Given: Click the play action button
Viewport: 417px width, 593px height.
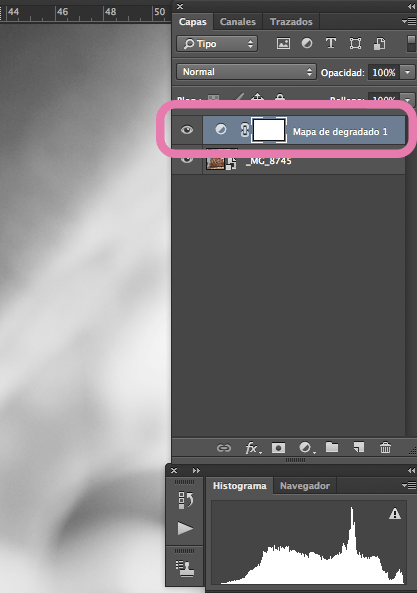Looking at the screenshot, I should tap(185, 528).
